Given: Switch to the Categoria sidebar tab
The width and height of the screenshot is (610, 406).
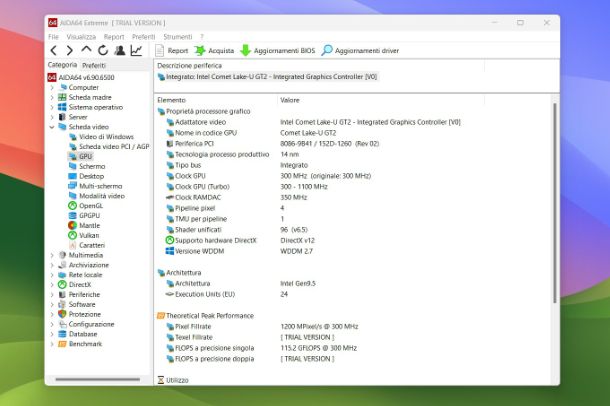Looking at the screenshot, I should pyautogui.click(x=62, y=65).
